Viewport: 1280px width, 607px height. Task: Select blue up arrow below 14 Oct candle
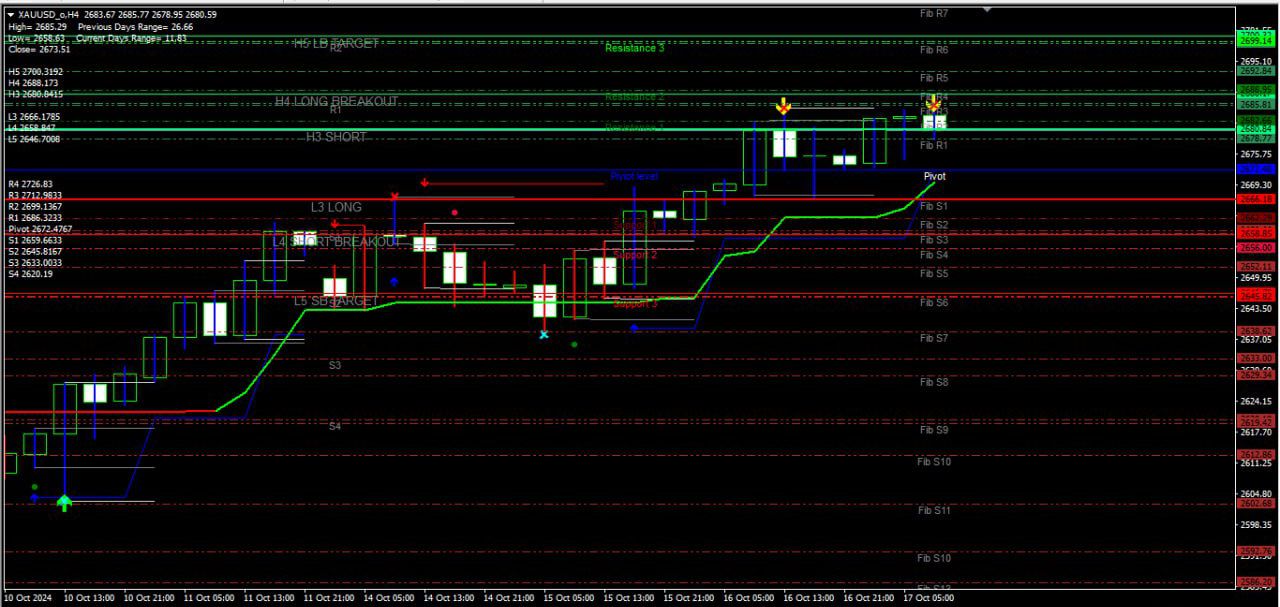(x=394, y=282)
